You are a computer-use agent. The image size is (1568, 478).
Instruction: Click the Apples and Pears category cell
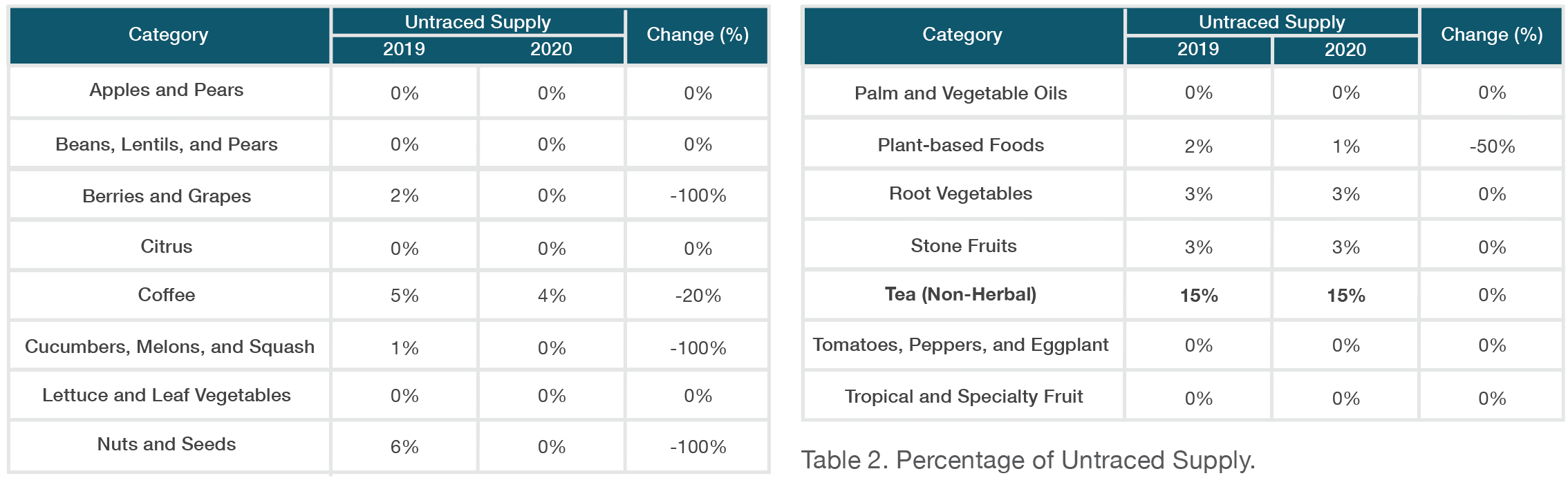(169, 91)
